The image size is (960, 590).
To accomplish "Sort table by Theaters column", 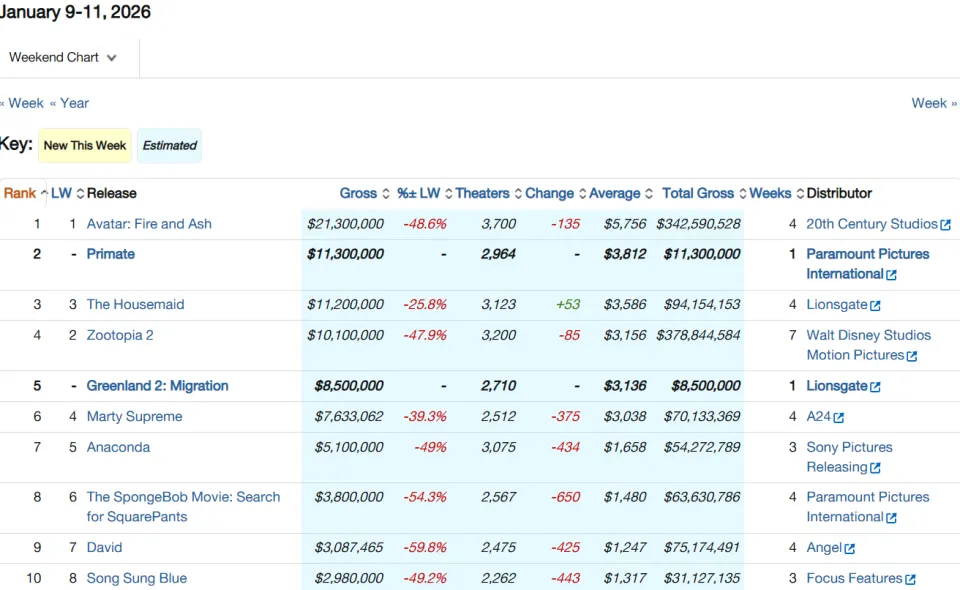I will point(489,193).
